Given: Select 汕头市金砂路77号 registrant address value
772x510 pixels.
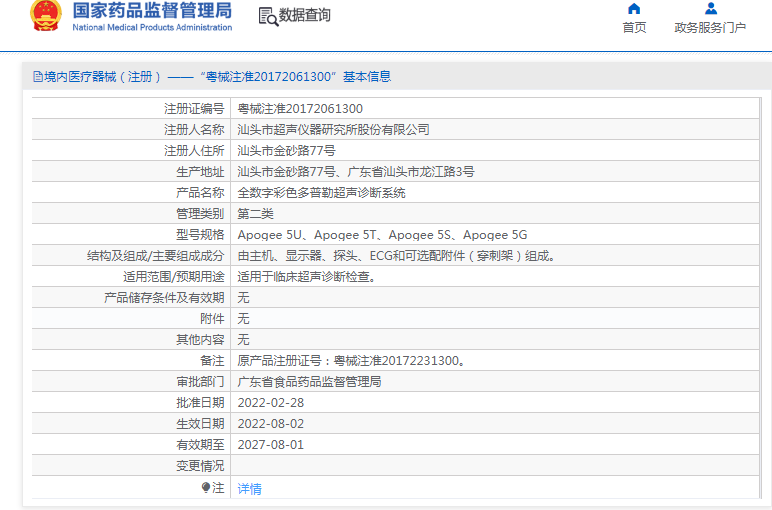Looking at the screenshot, I should 286,151.
